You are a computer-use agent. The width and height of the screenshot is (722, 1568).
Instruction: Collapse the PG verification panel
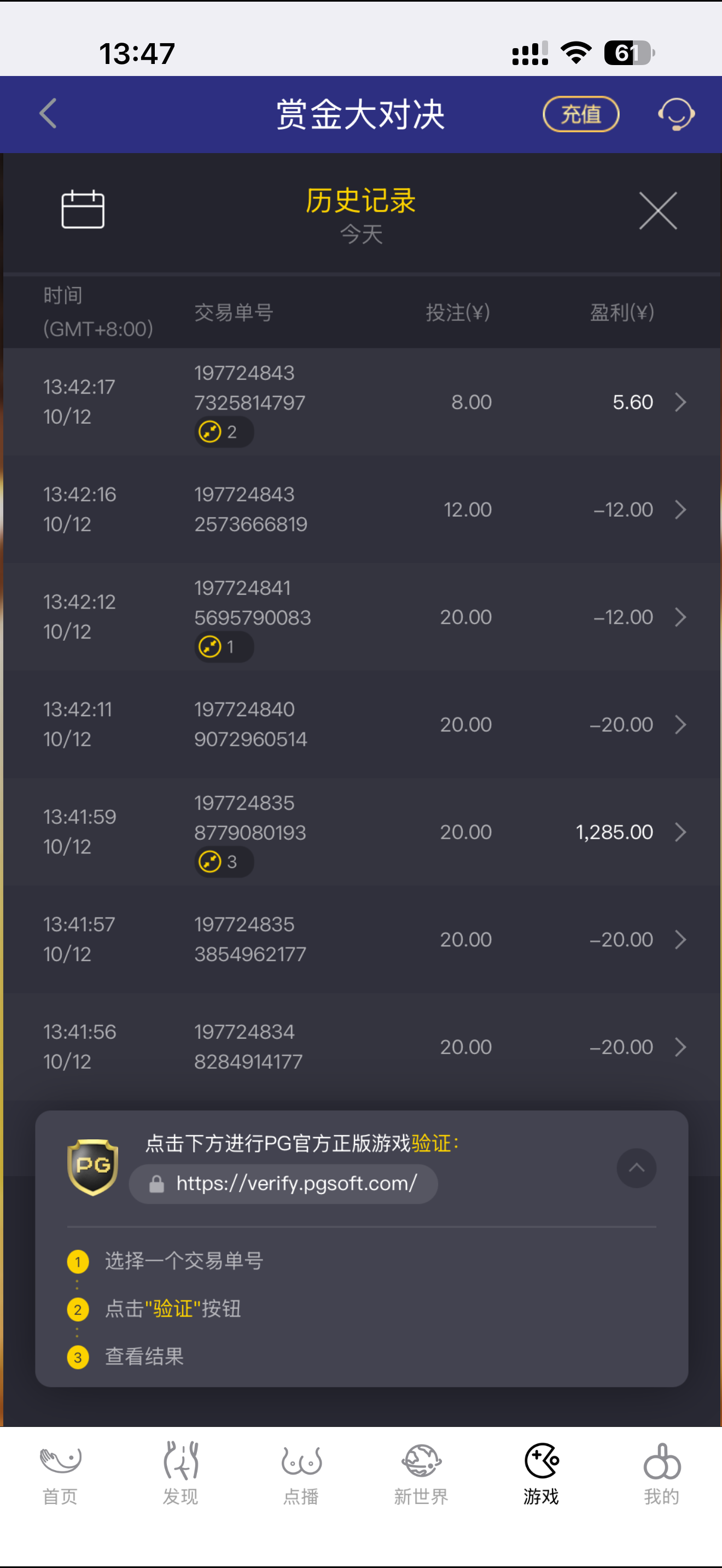tap(636, 1168)
